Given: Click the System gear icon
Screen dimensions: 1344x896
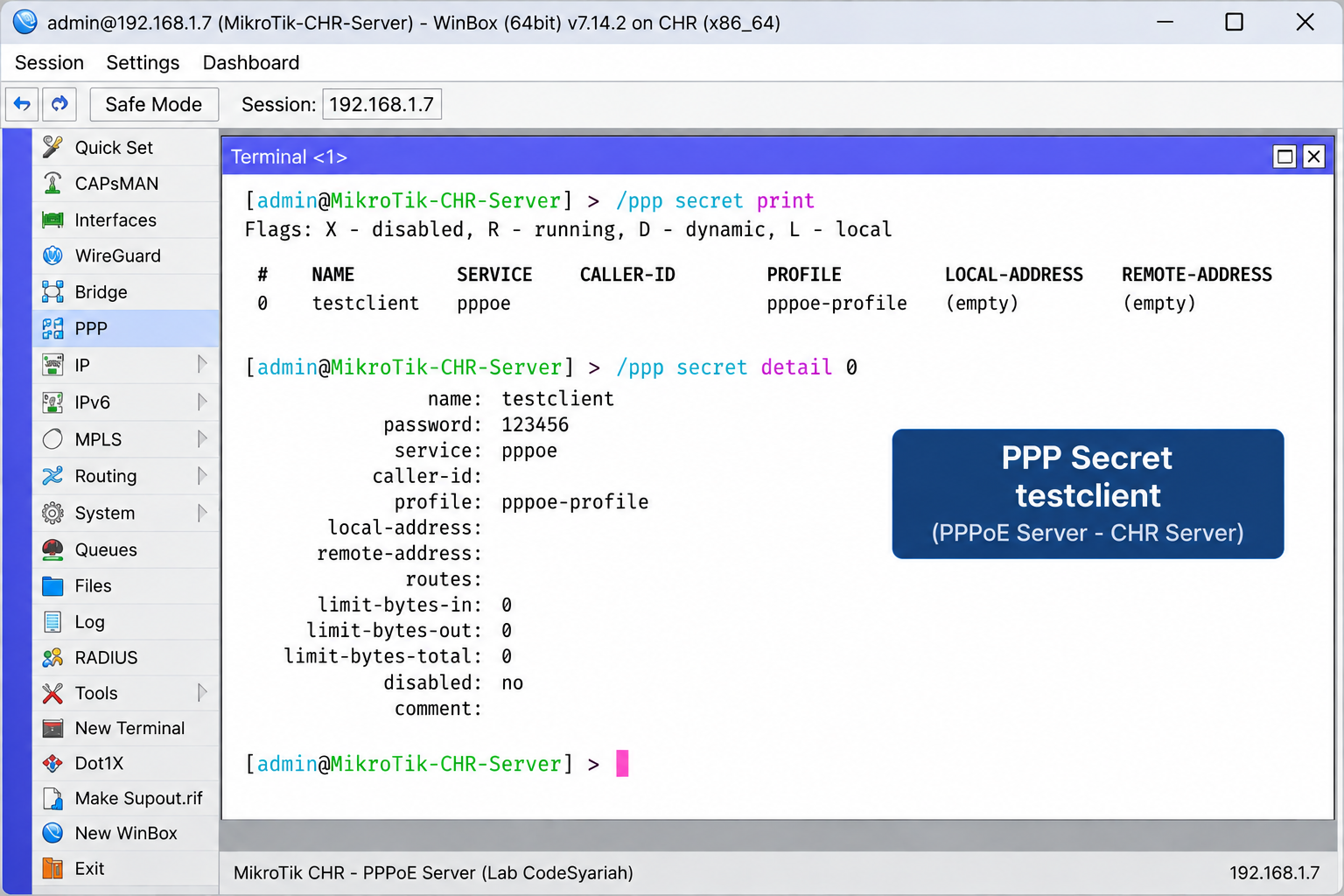Looking at the screenshot, I should 52,513.
